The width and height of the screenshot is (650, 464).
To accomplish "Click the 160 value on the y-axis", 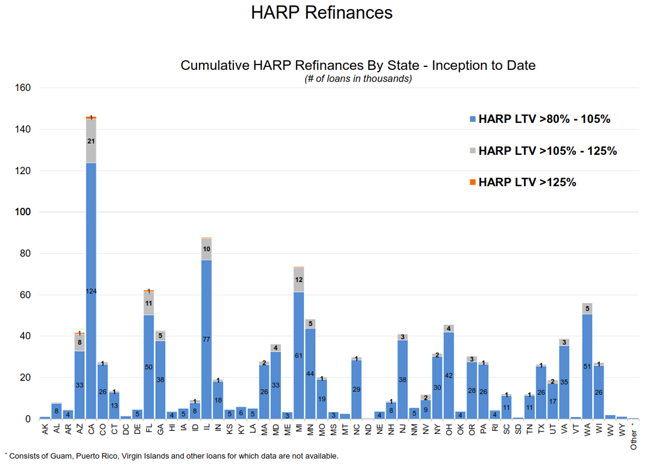I will [21, 88].
